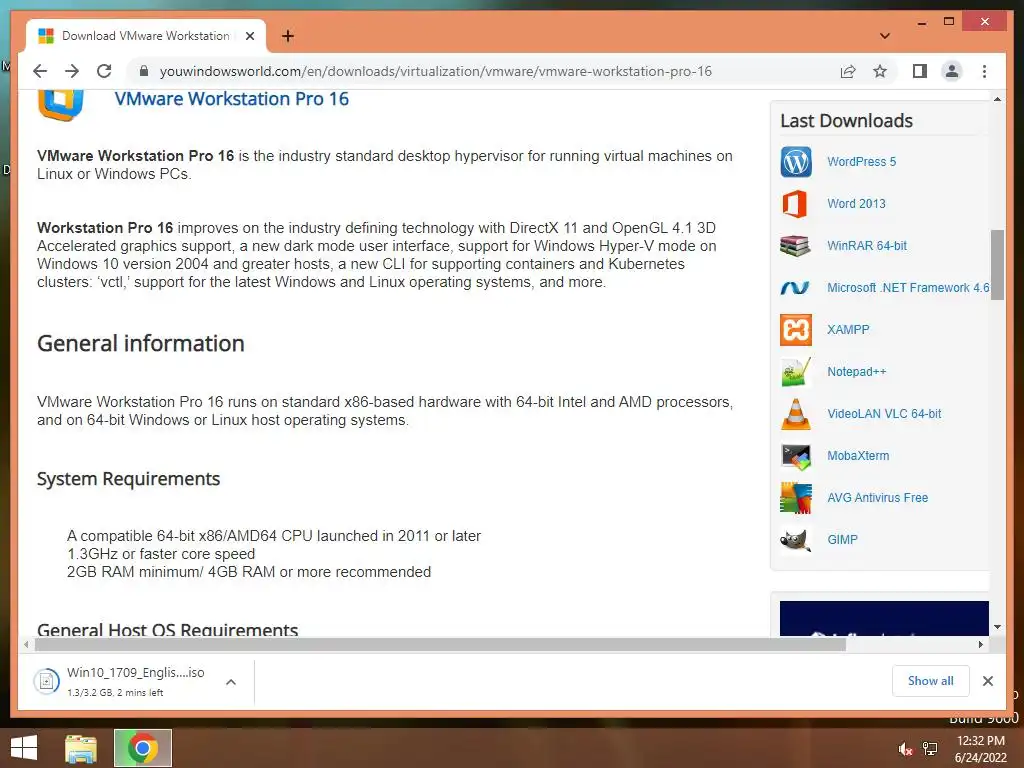This screenshot has width=1024, height=768.
Task: Open the VMware Workstation Pro 16 heading link
Action: tap(232, 99)
